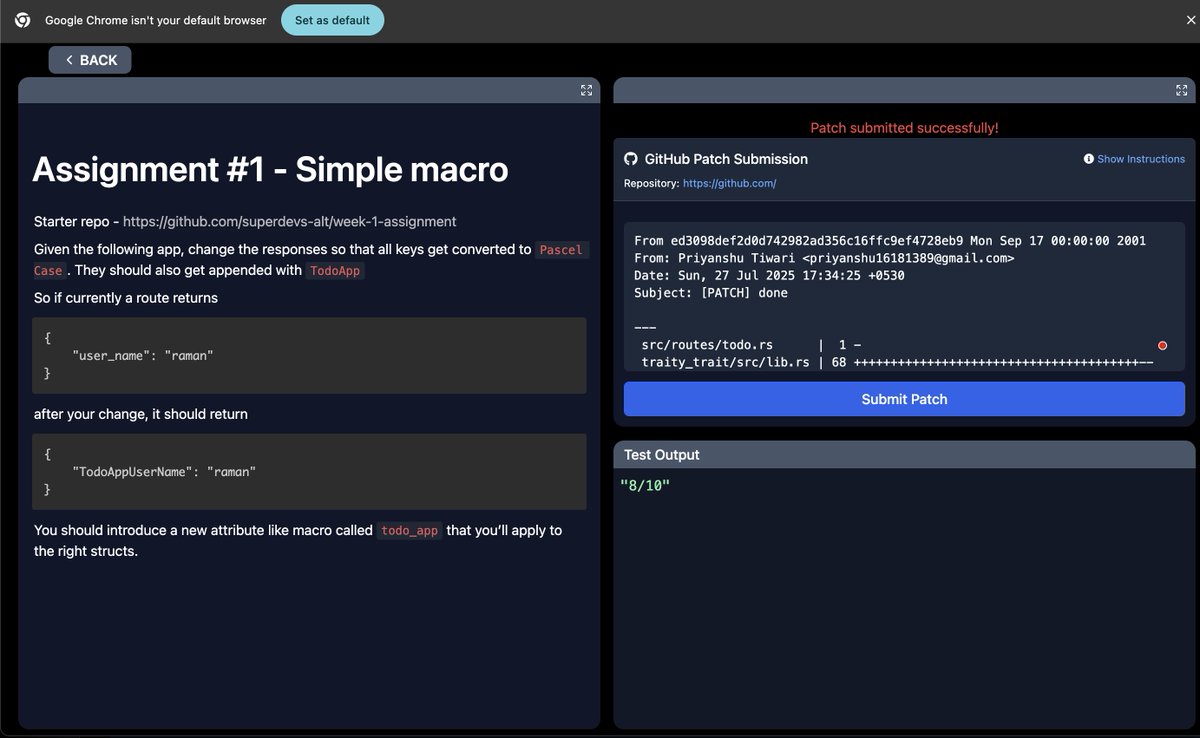Click the Assignment #1 - Simple macro heading

coord(270,169)
